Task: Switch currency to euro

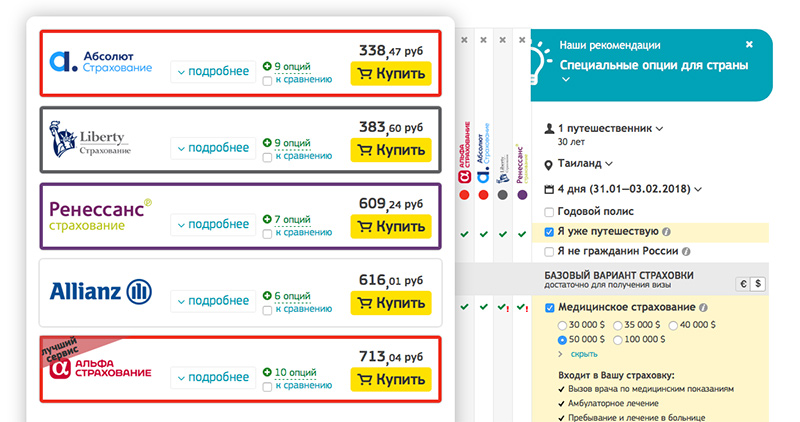Action: 743,284
